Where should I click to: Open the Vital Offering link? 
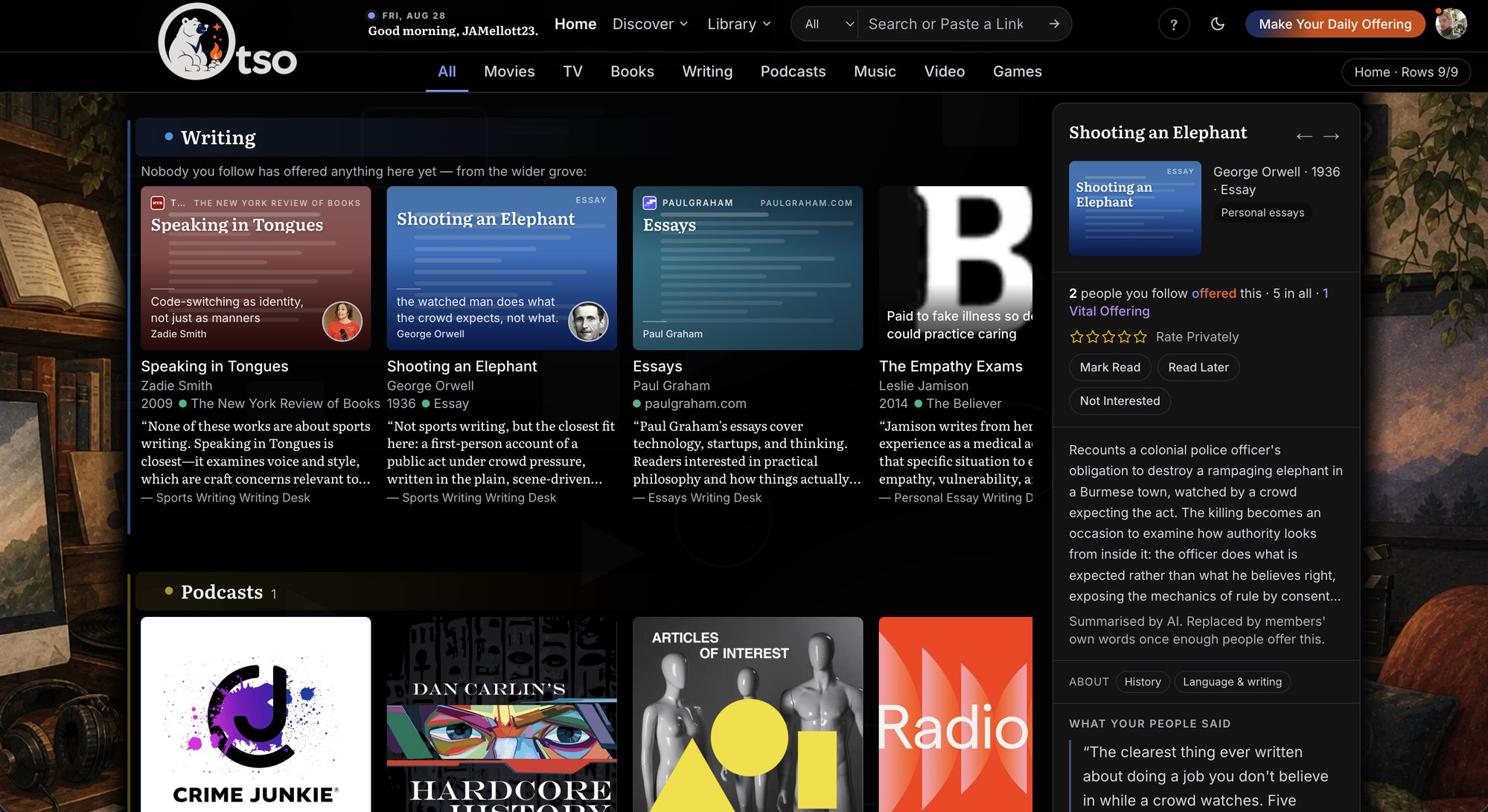(1109, 311)
